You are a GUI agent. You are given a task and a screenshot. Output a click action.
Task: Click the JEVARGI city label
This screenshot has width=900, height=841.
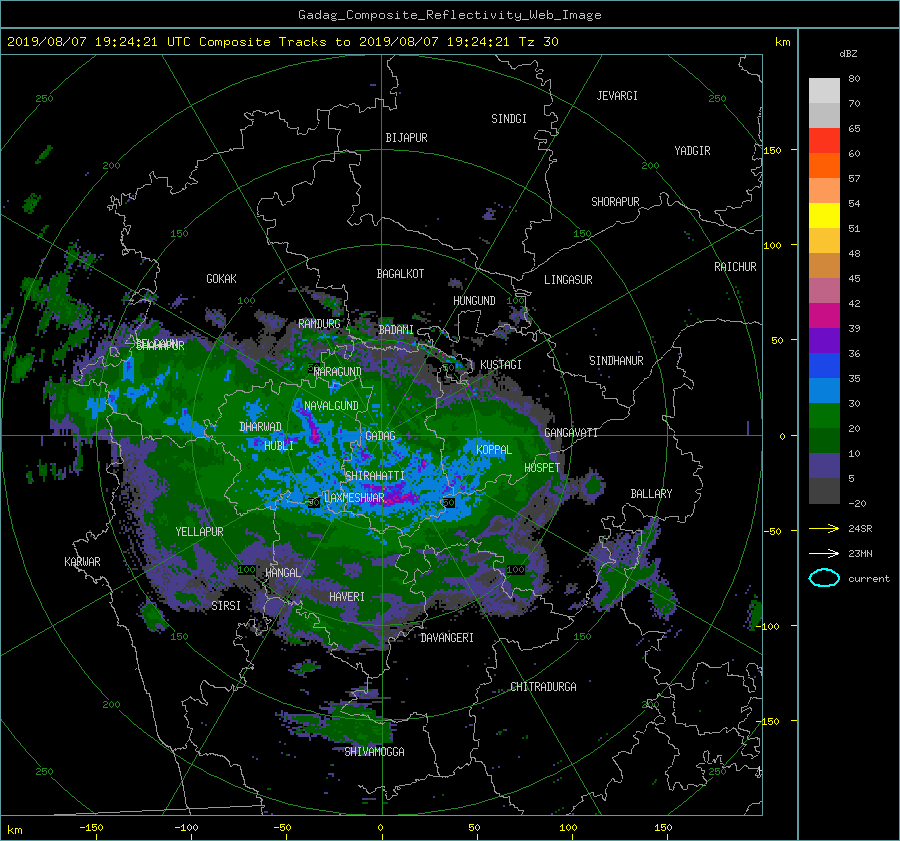click(x=617, y=96)
